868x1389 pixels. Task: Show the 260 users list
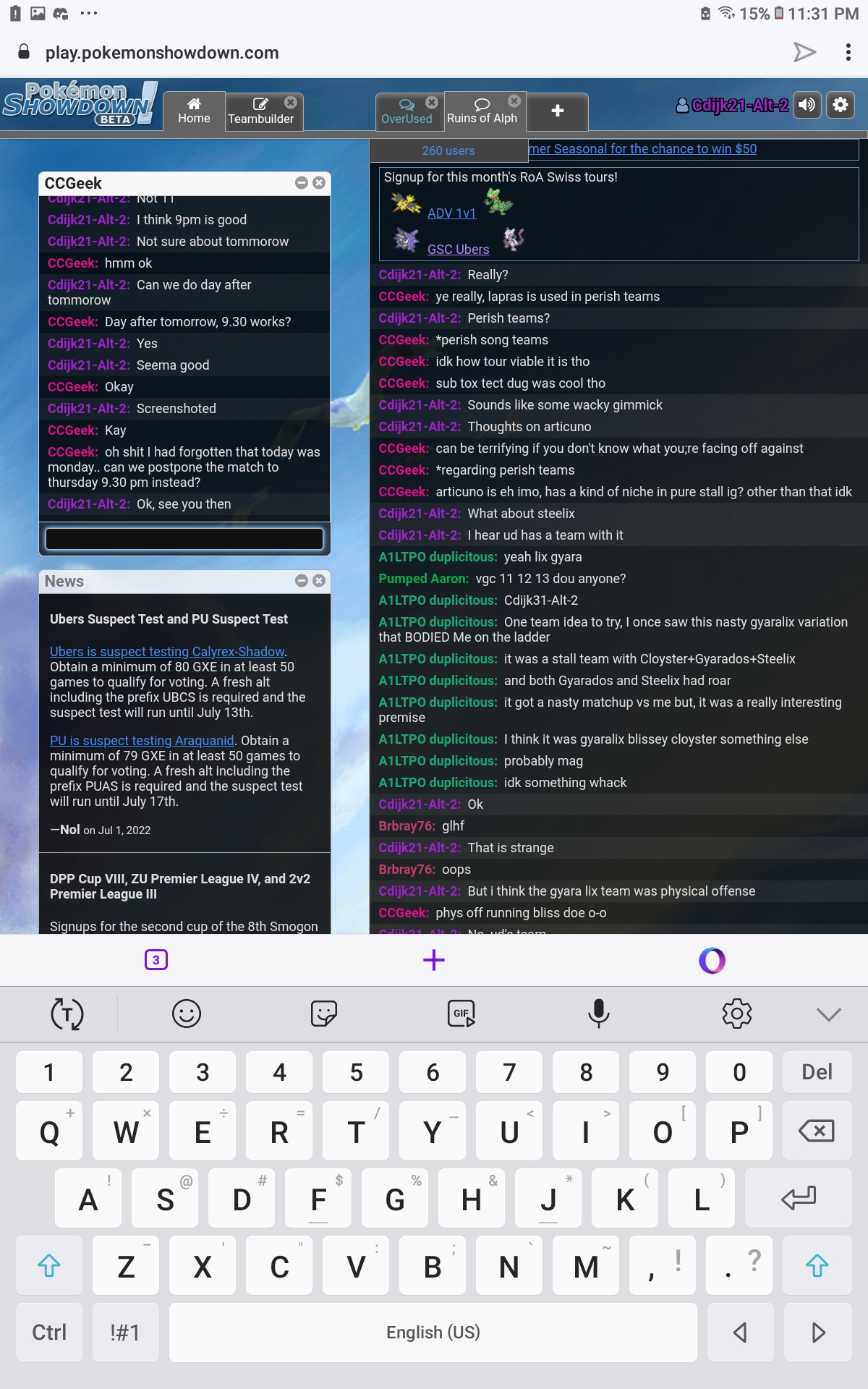(x=448, y=150)
